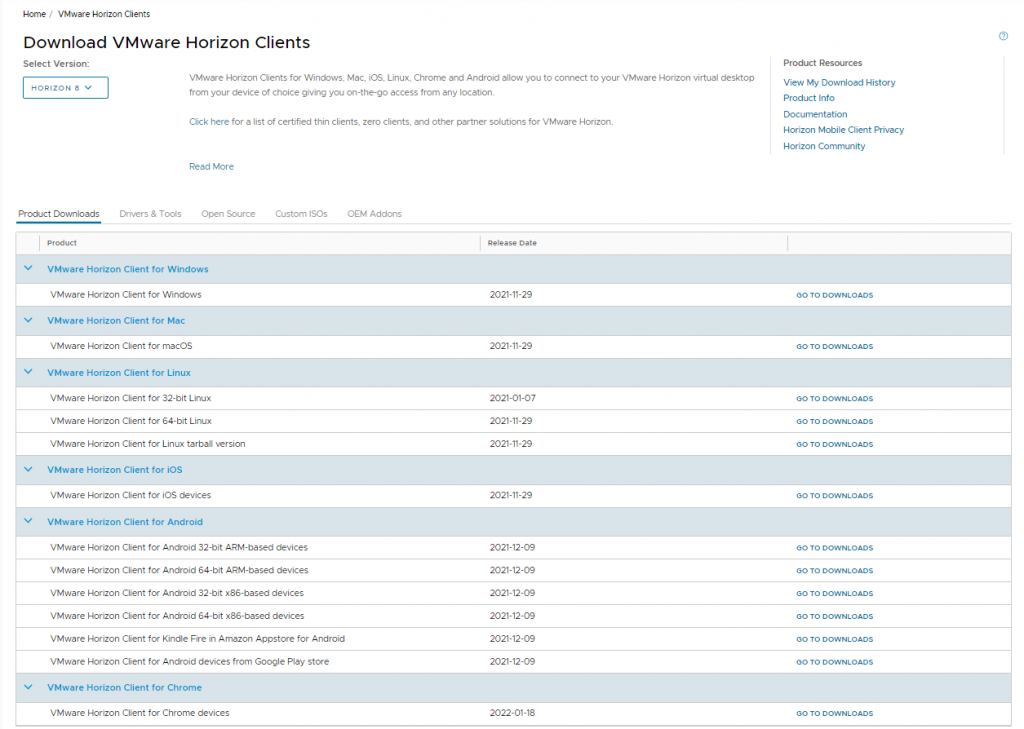
Task: Open the Horizon 8 version dropdown
Action: click(x=65, y=88)
